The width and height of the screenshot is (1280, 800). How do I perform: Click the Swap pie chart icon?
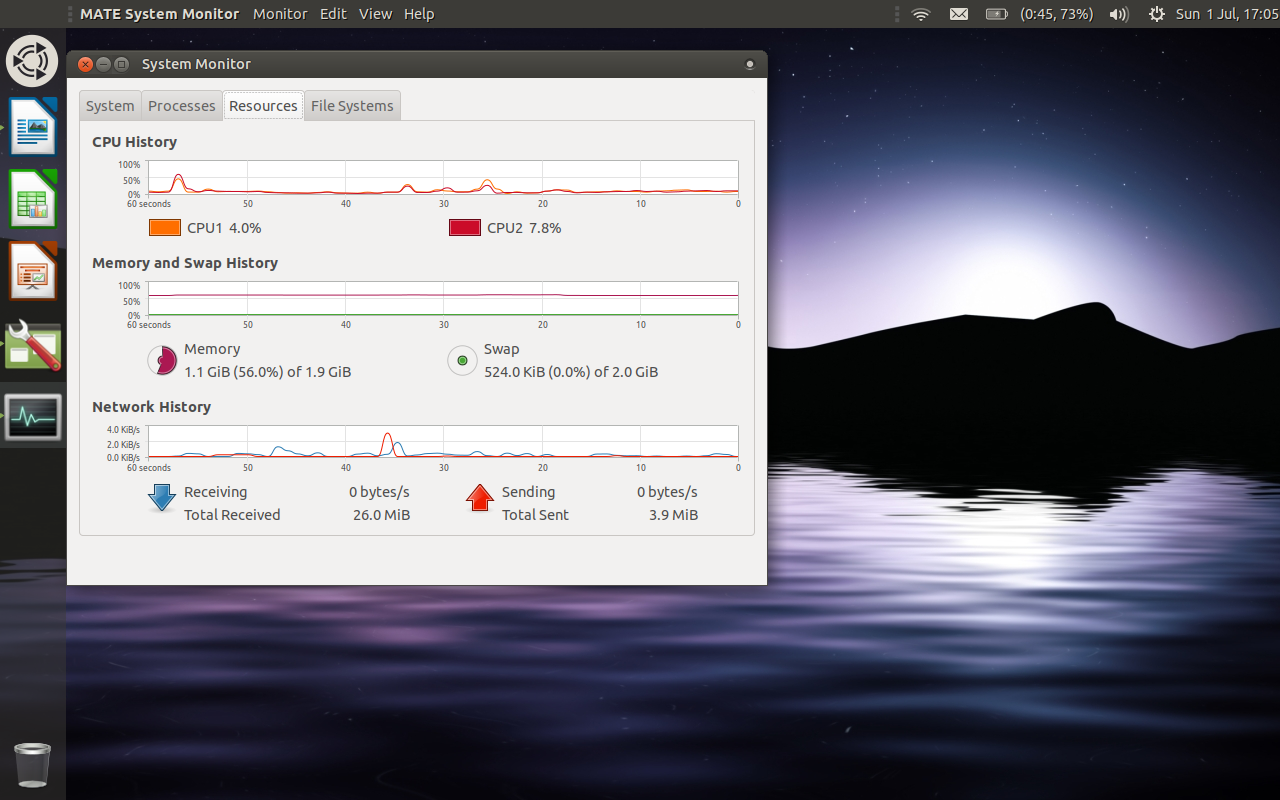(x=462, y=360)
